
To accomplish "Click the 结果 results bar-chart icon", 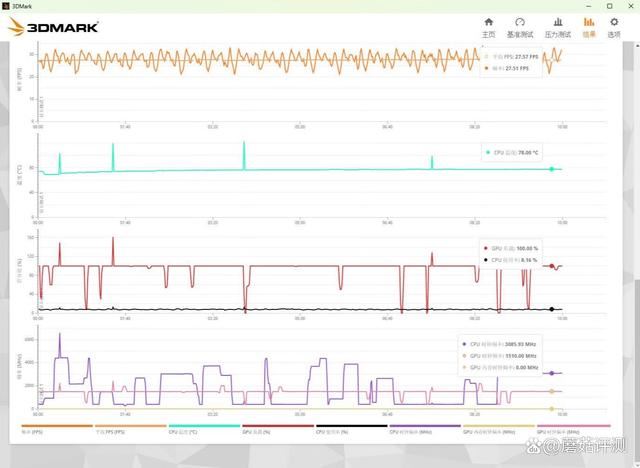I will pyautogui.click(x=589, y=22).
